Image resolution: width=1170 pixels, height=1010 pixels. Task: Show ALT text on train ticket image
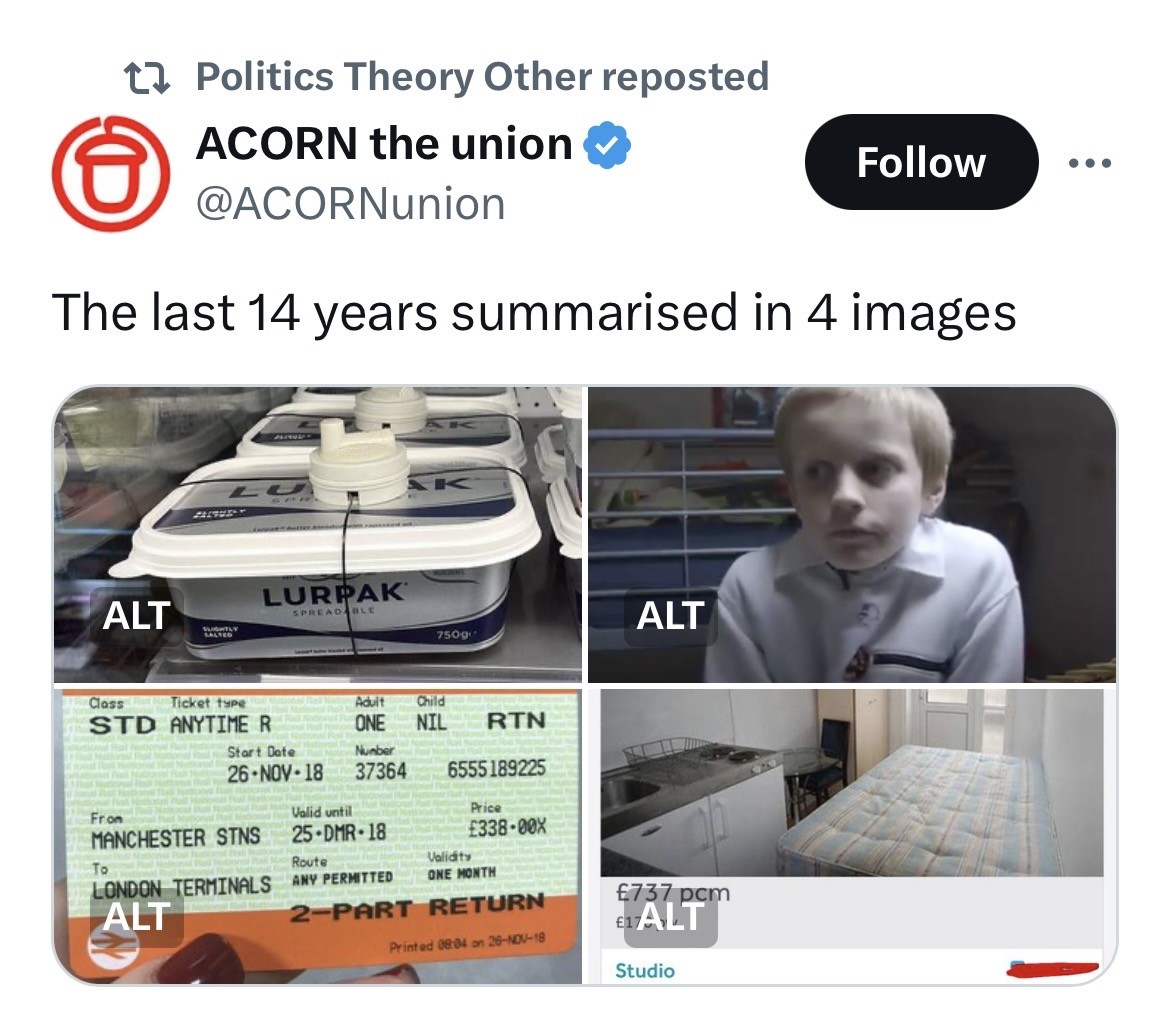(x=137, y=918)
